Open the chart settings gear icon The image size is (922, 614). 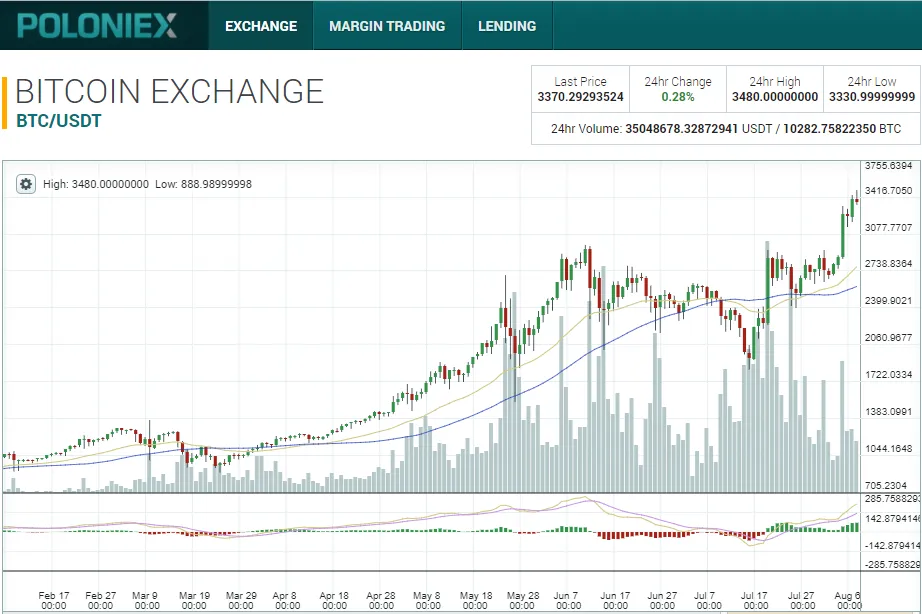[25, 184]
